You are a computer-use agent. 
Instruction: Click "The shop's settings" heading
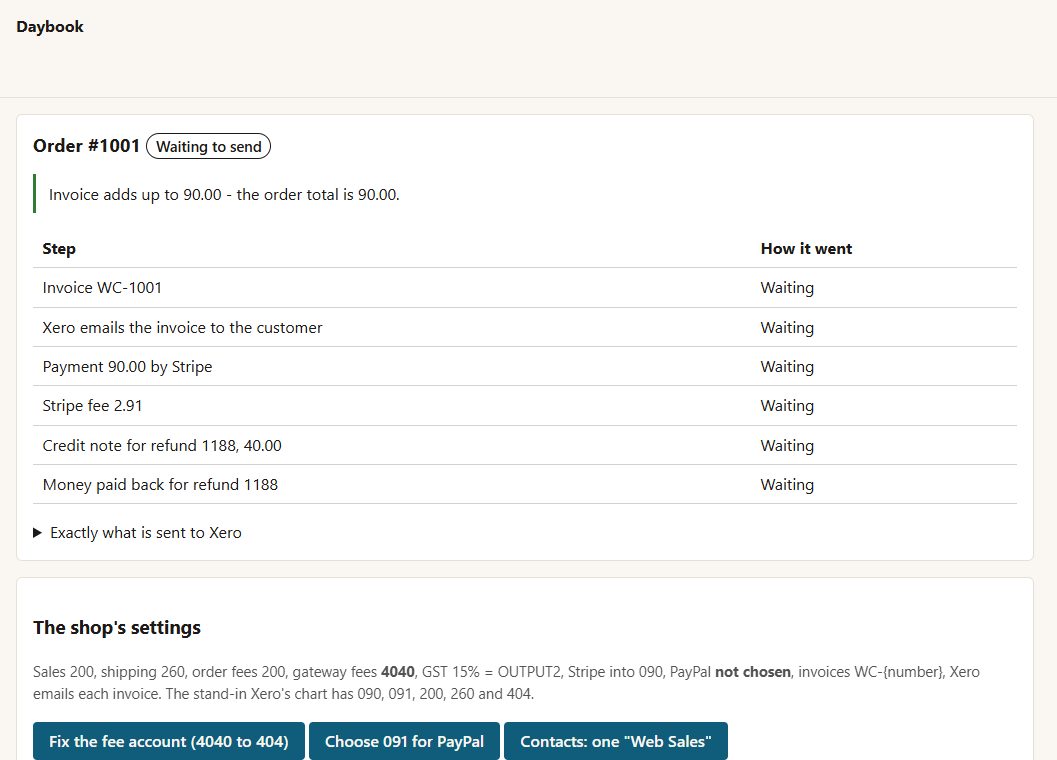[117, 628]
